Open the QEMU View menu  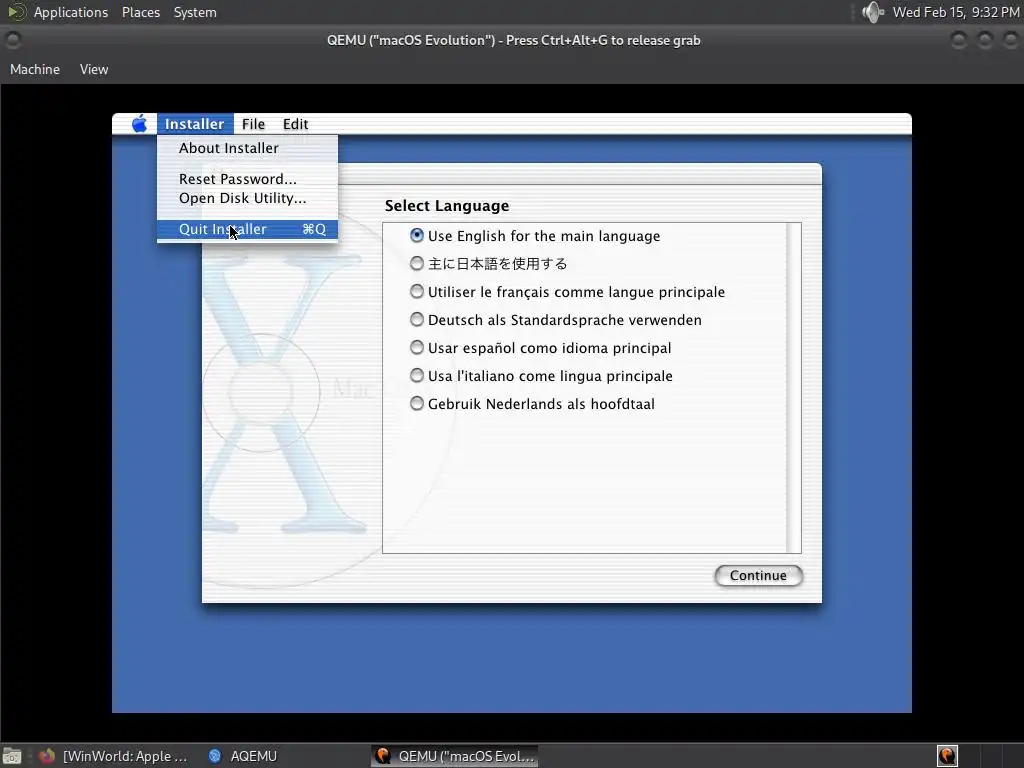point(94,69)
